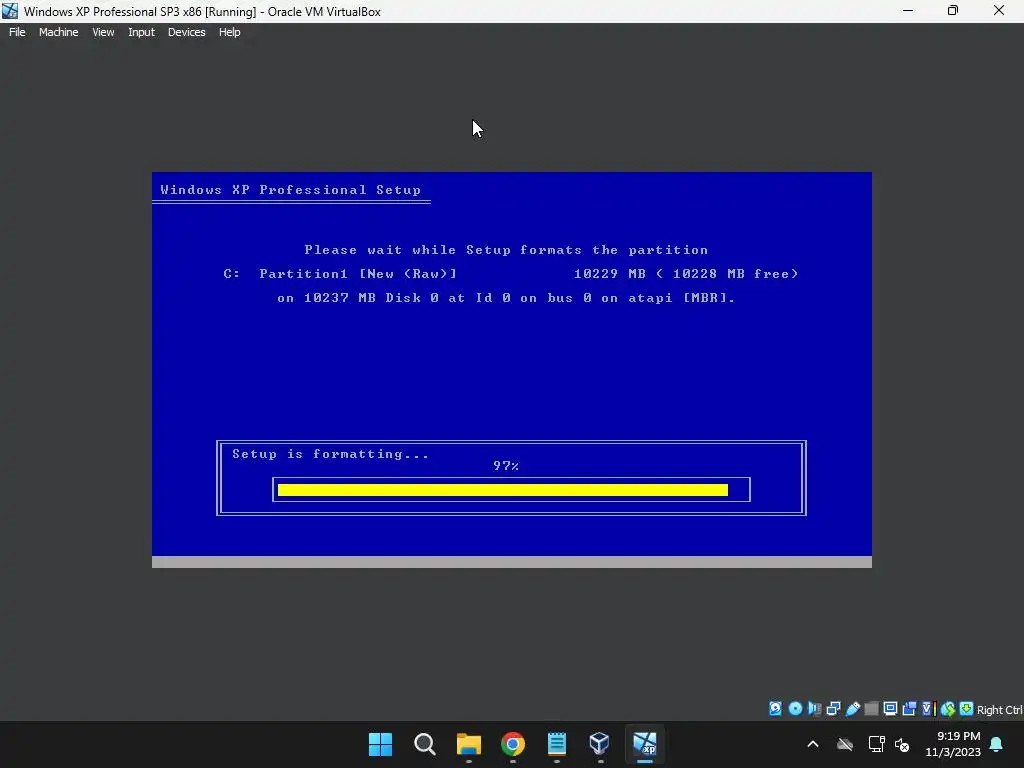Image resolution: width=1024 pixels, height=768 pixels.
Task: Close the VirtualBox VM window
Action: click(999, 11)
